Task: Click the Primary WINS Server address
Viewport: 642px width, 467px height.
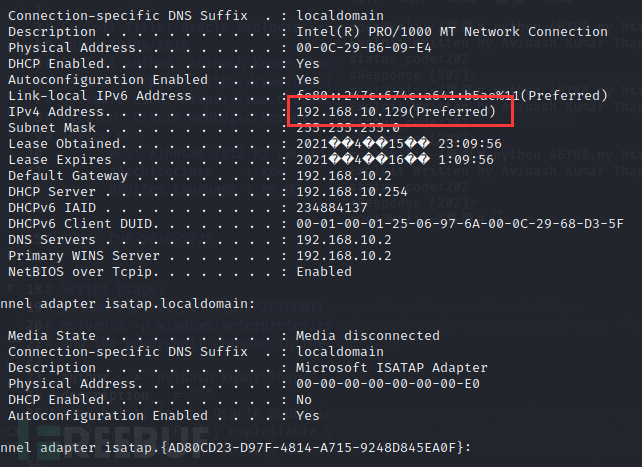Action: [344, 255]
